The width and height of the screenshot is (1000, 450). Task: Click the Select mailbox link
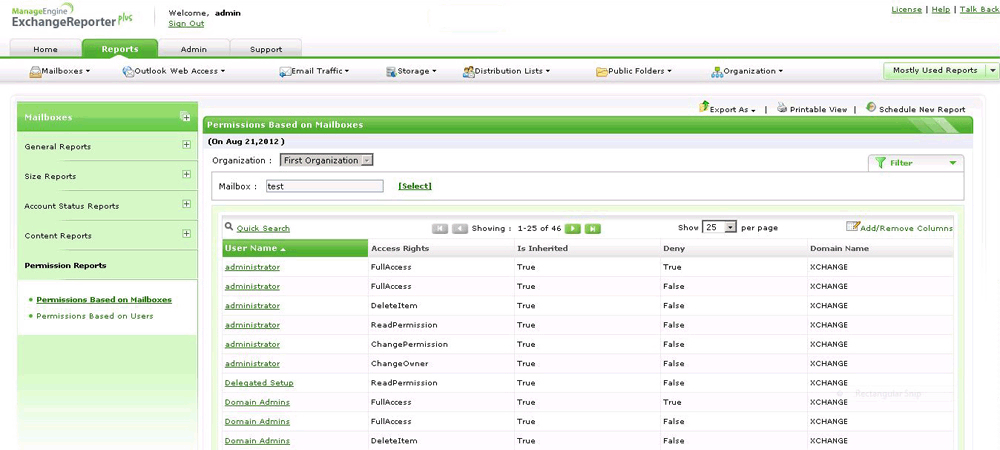tap(415, 186)
